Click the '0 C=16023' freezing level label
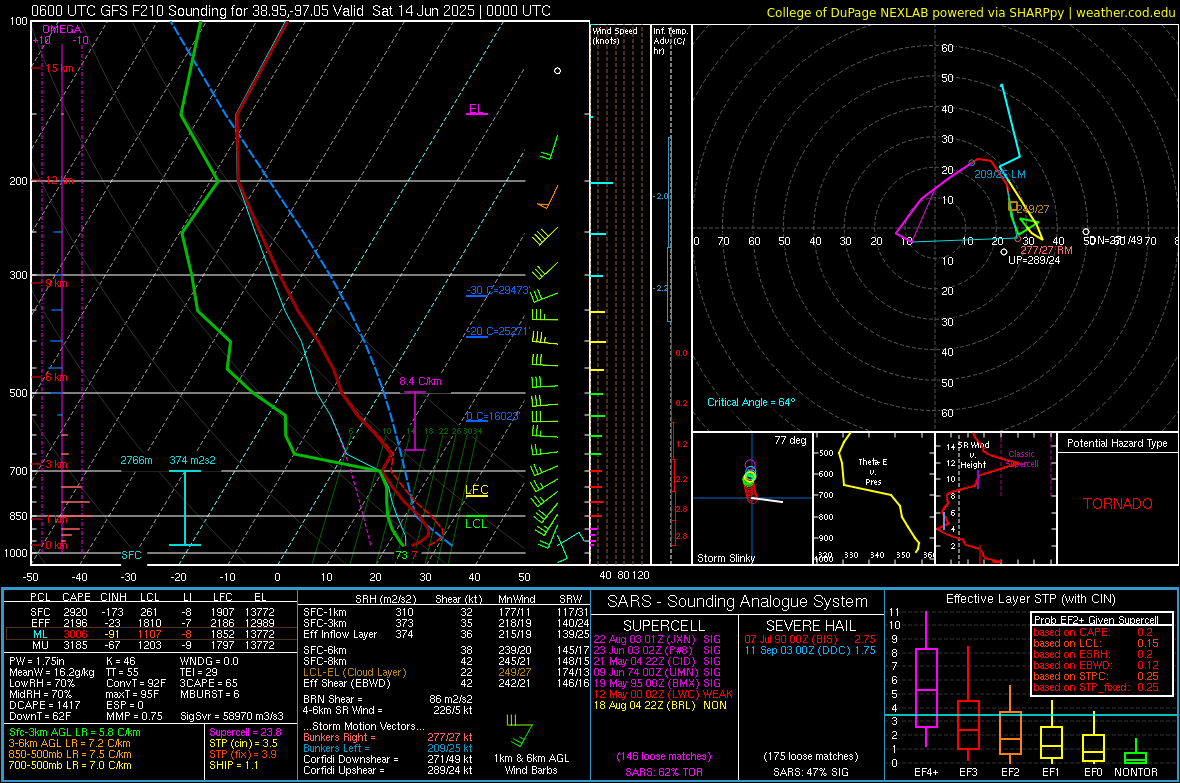 click(493, 416)
